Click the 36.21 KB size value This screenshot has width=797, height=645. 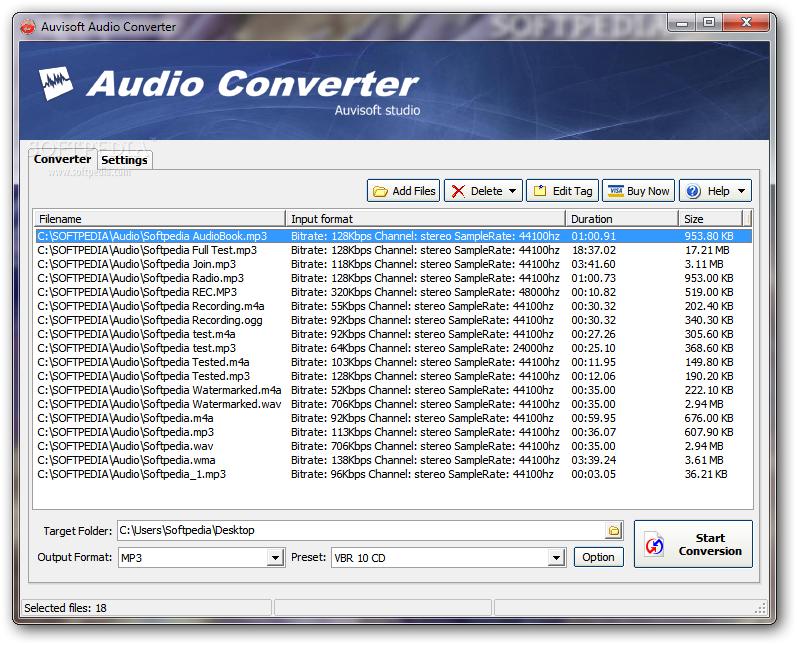[x=706, y=474]
